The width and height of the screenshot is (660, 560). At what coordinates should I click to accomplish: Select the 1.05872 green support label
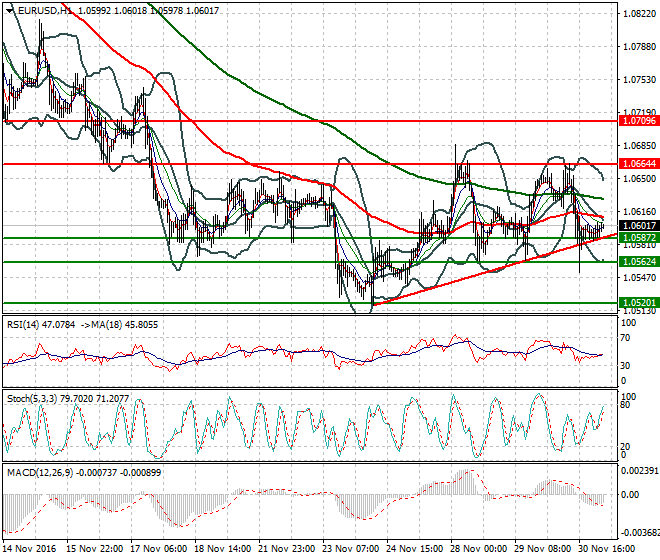coord(639,238)
